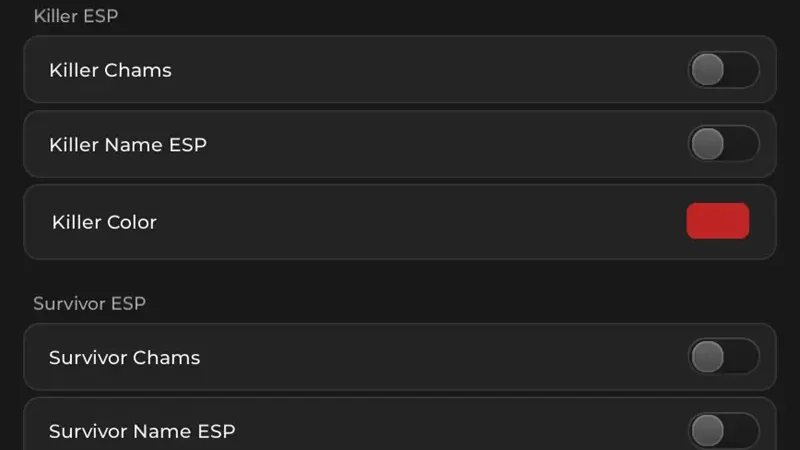Click the Survivor ESP section header

click(90, 304)
